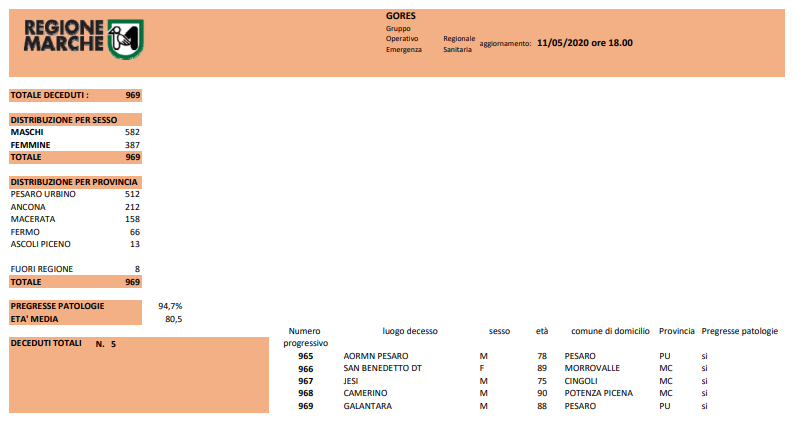
Task: Click the Pesaro Urbino count 512
Action: click(132, 194)
